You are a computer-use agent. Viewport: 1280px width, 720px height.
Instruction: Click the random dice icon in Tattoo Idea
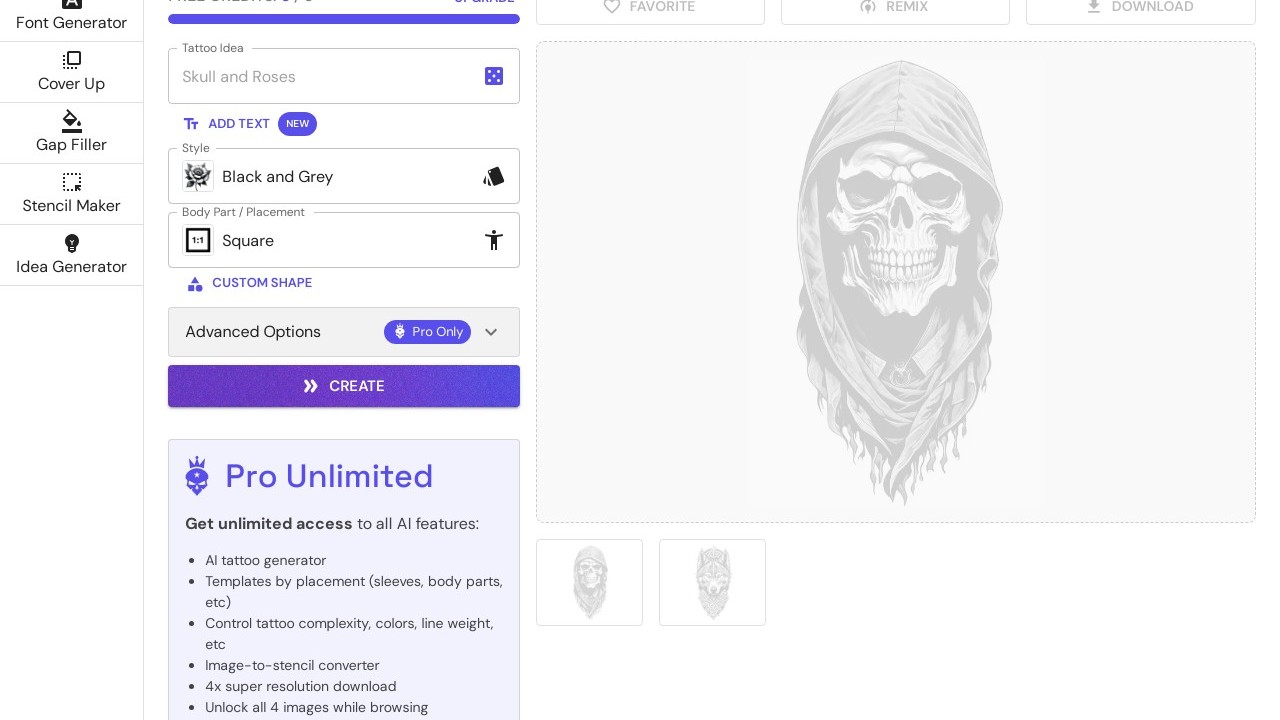coord(494,76)
